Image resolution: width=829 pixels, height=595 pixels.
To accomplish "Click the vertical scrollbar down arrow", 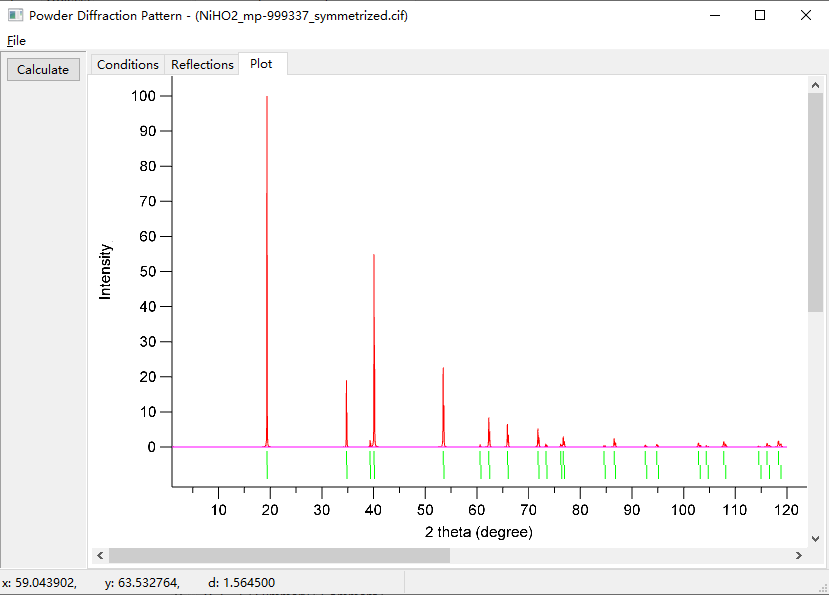I will pos(815,537).
